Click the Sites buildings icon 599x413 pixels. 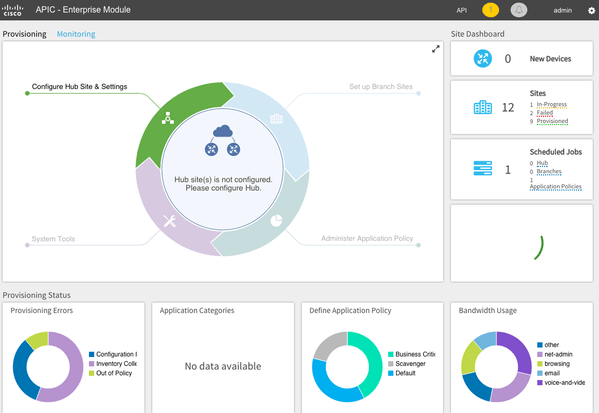coord(482,107)
